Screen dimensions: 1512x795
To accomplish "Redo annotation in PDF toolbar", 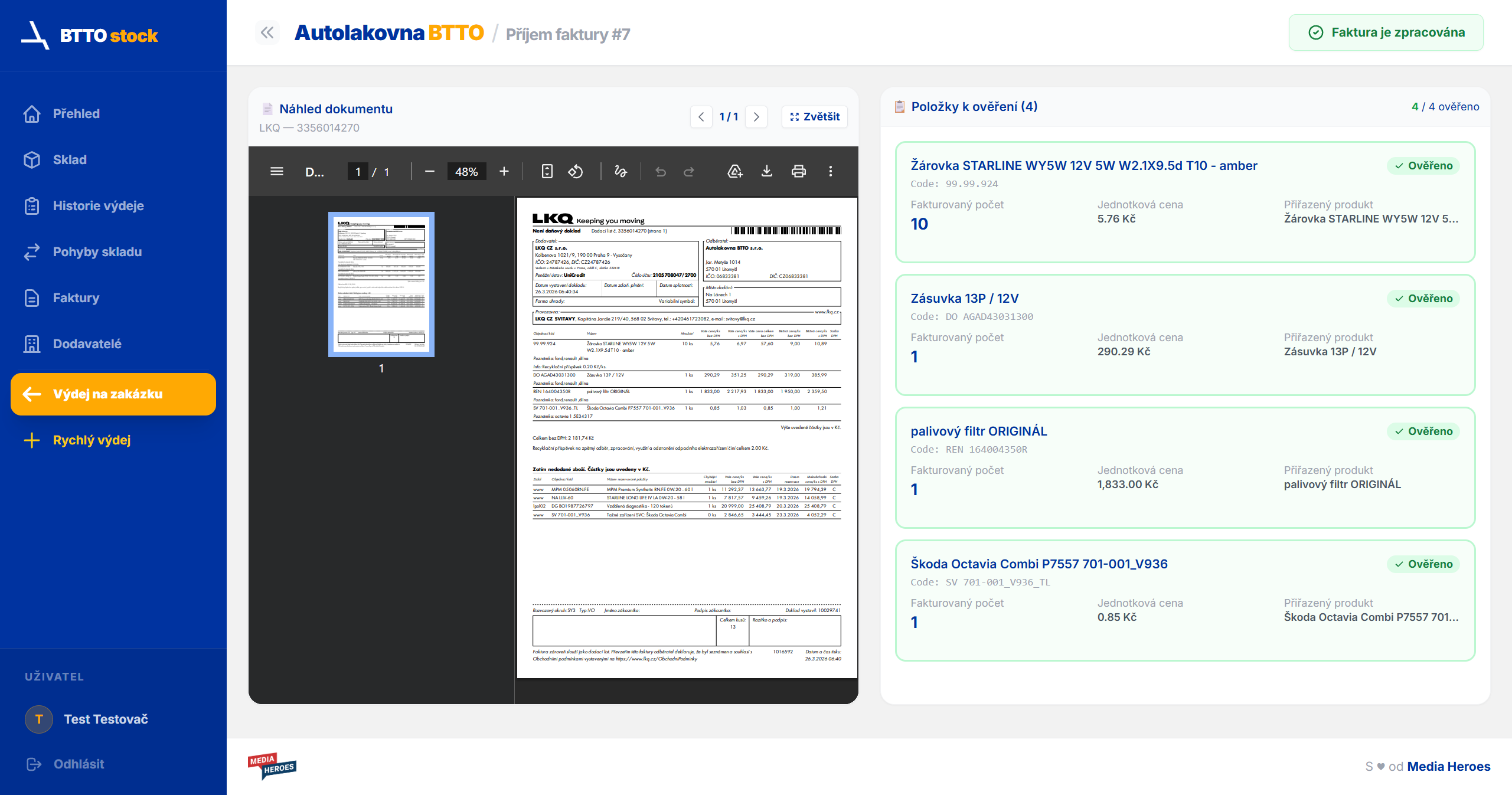I will (x=689, y=171).
